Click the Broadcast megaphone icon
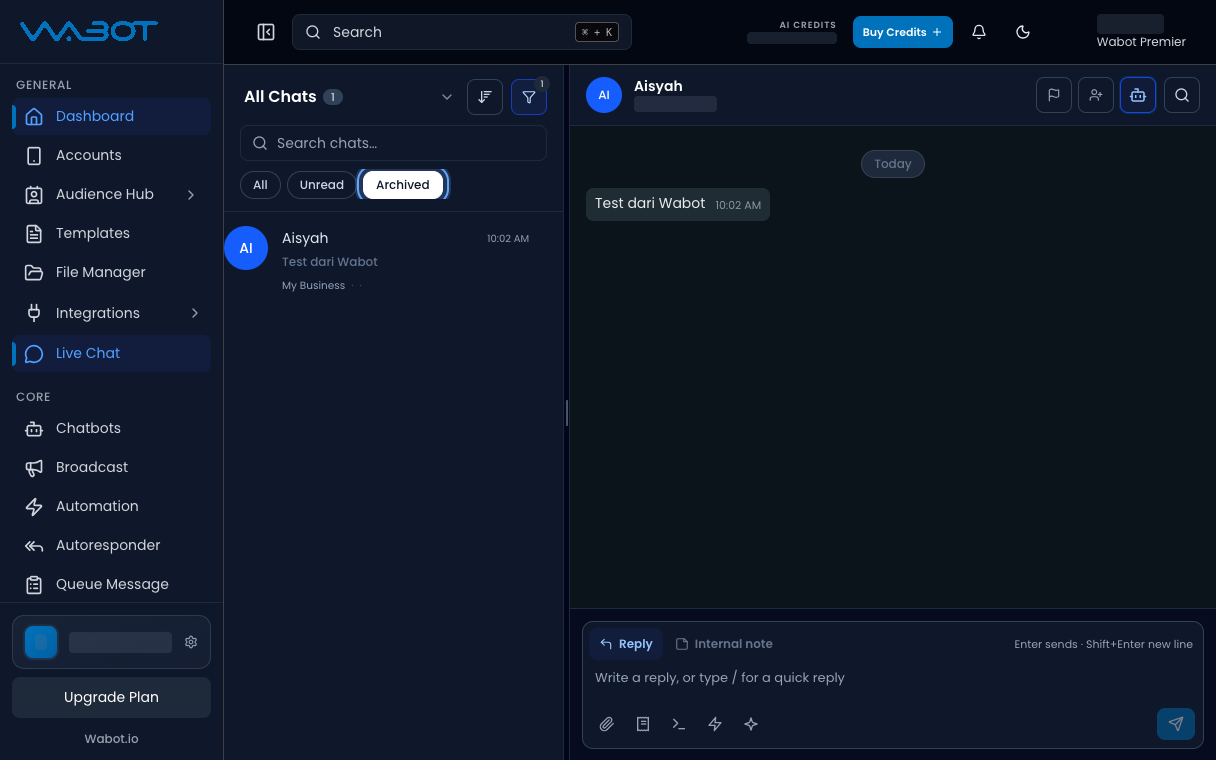 click(x=34, y=467)
